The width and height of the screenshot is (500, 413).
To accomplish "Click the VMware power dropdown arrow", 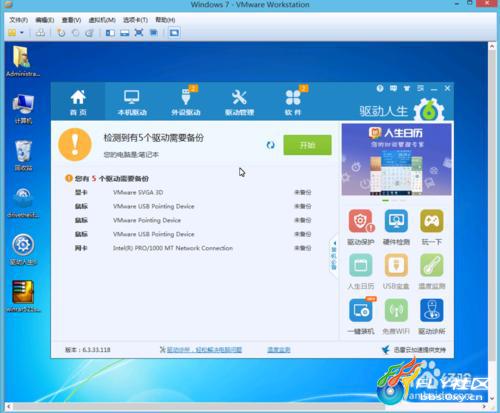I will click(x=22, y=33).
